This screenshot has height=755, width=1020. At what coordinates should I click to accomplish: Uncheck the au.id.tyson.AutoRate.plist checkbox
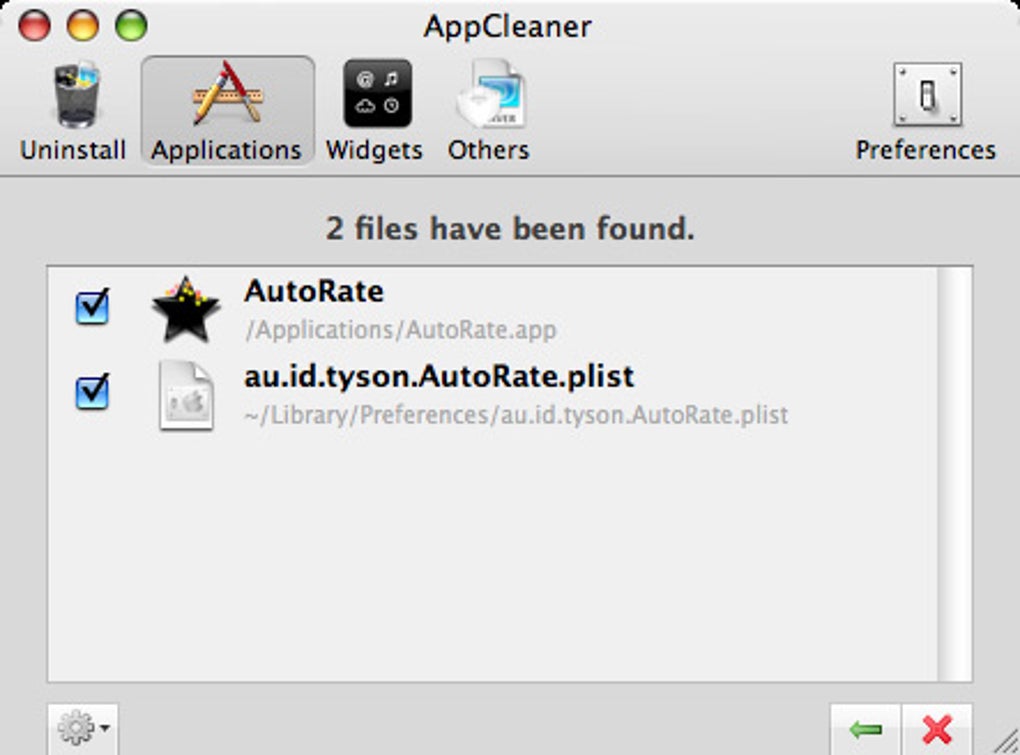(x=92, y=394)
